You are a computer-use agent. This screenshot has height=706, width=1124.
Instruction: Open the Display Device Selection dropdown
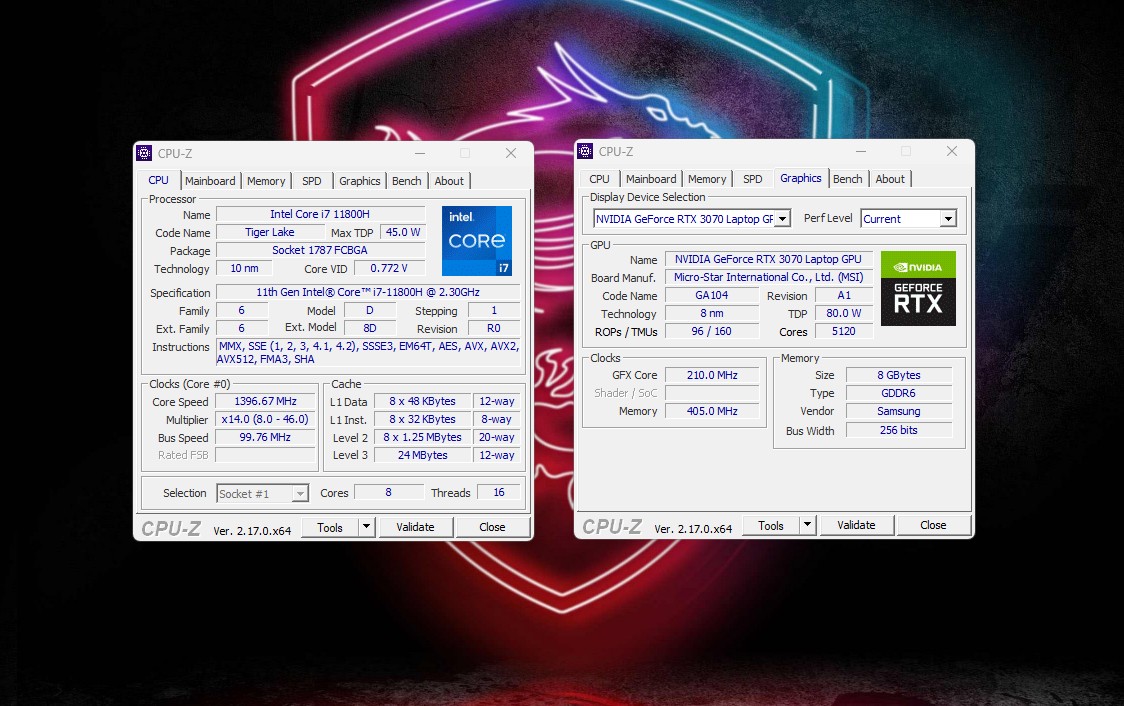[x=784, y=218]
